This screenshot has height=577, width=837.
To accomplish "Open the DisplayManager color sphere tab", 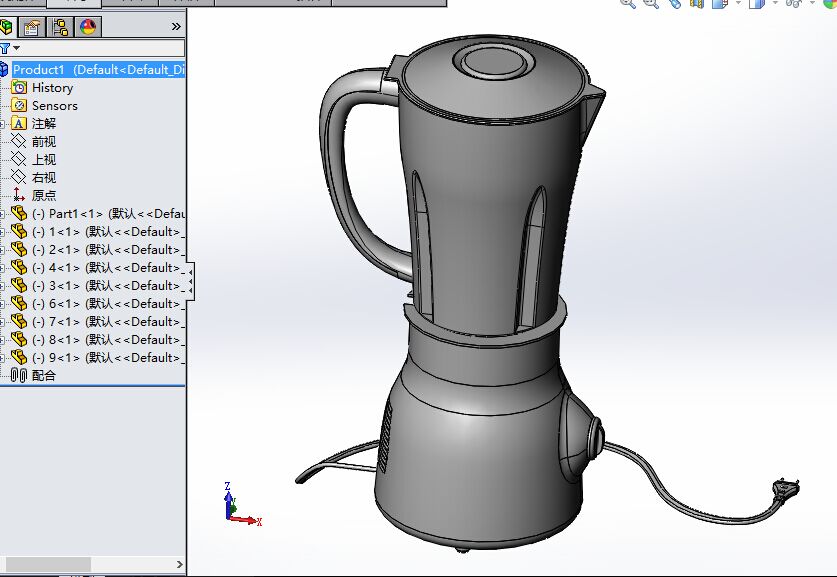I will point(88,27).
